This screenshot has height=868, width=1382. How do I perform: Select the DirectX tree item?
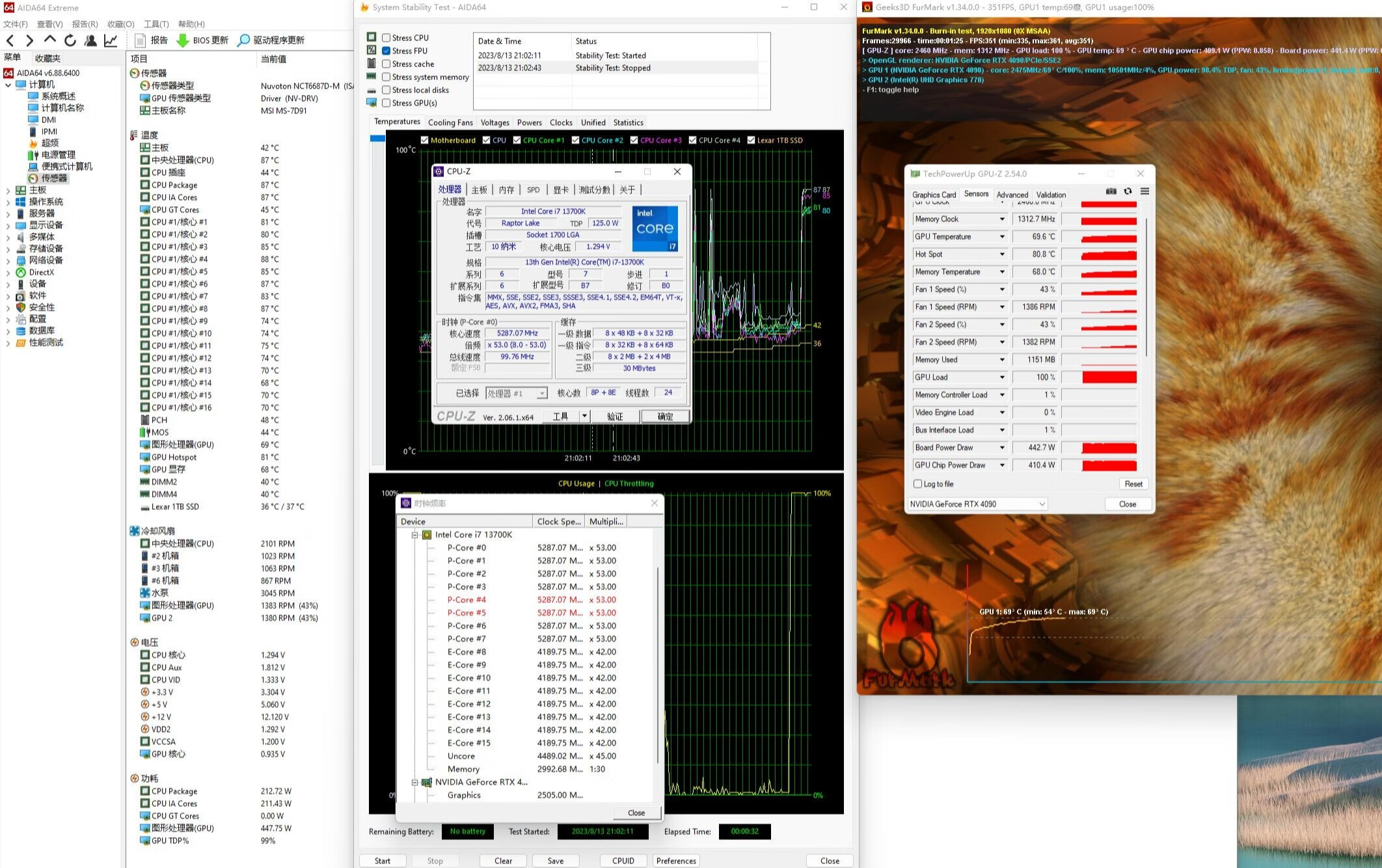click(35, 273)
